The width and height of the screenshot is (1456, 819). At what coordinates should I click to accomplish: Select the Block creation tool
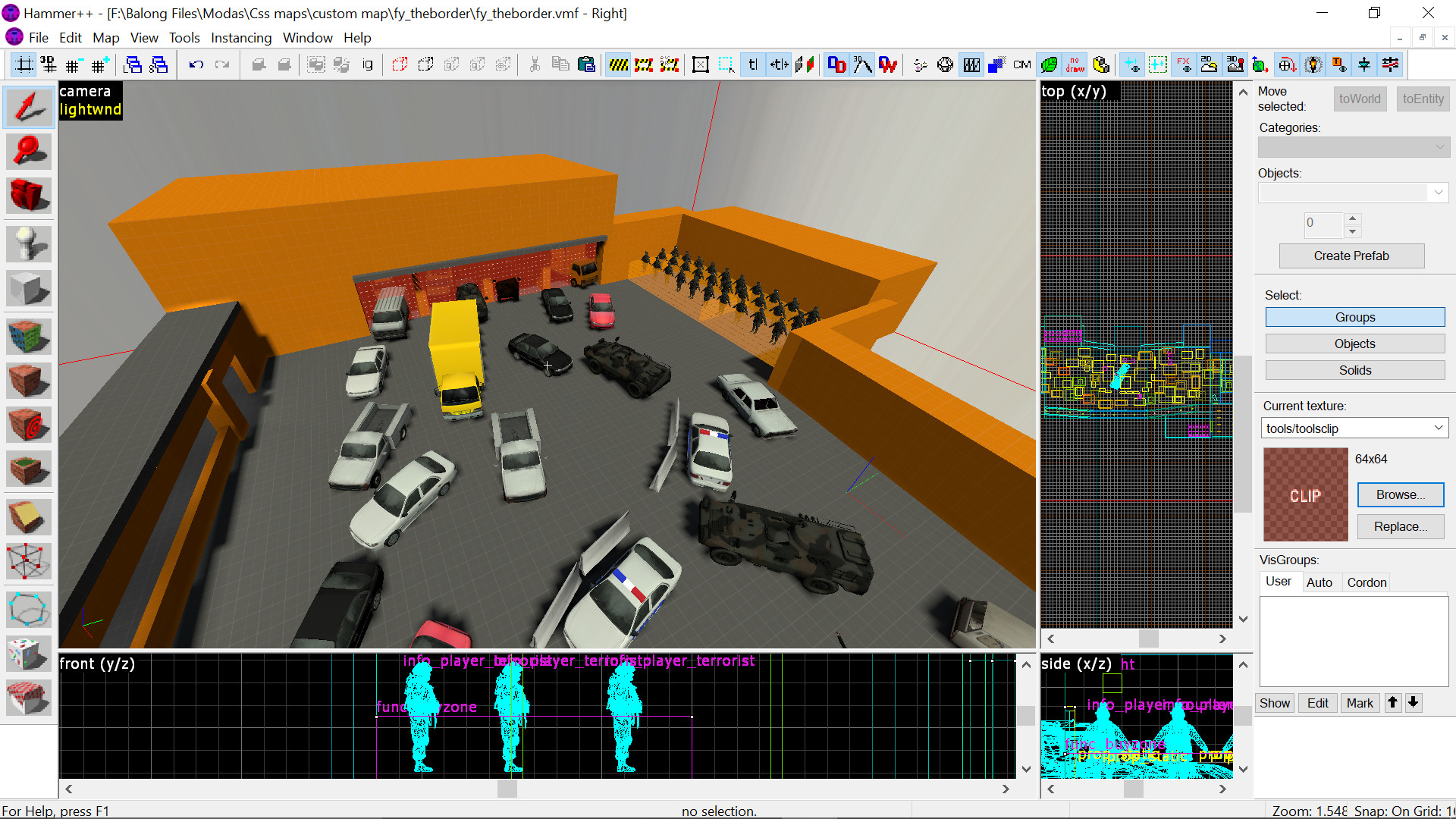[28, 289]
